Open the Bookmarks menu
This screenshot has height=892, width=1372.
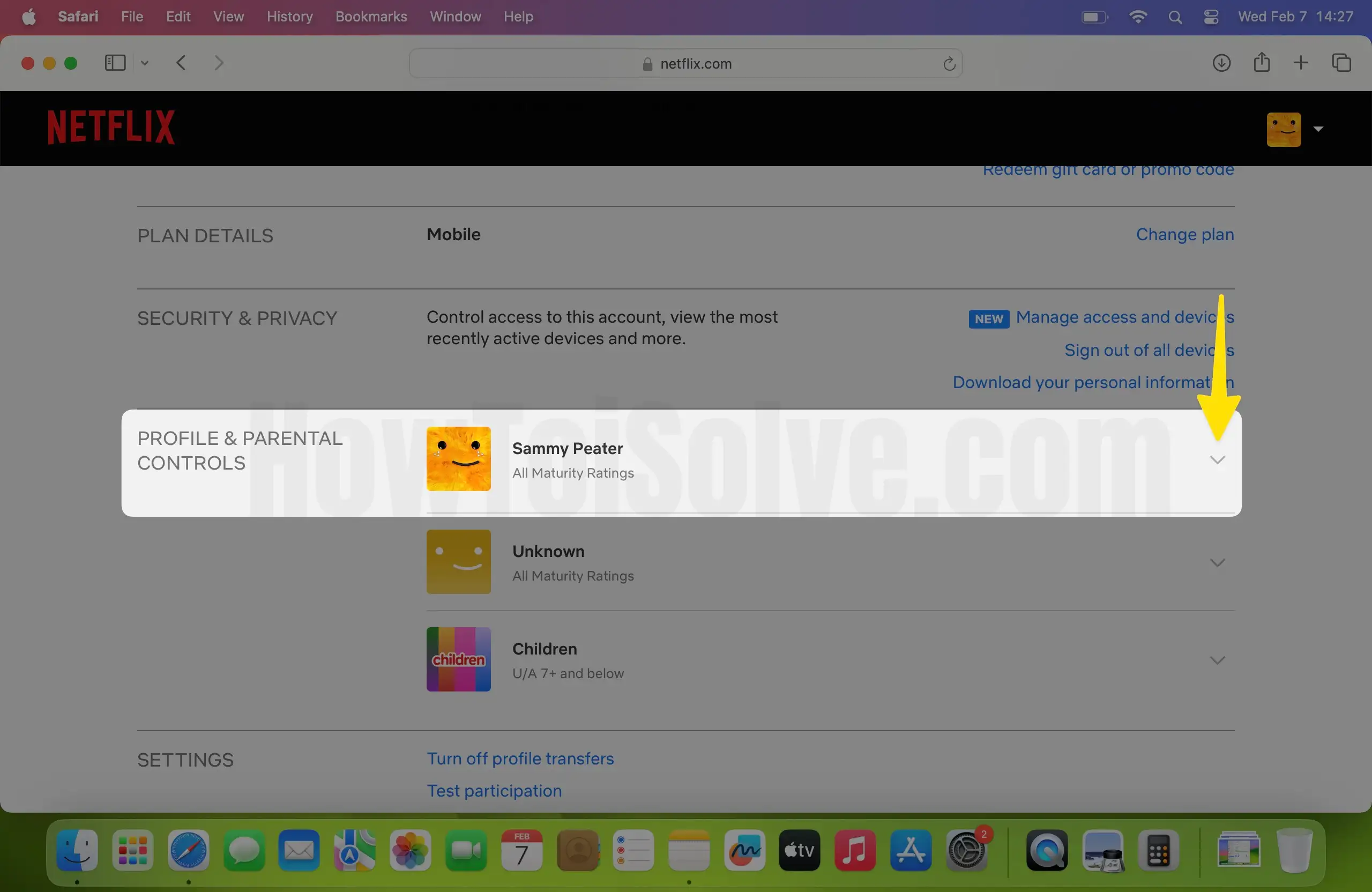(371, 17)
